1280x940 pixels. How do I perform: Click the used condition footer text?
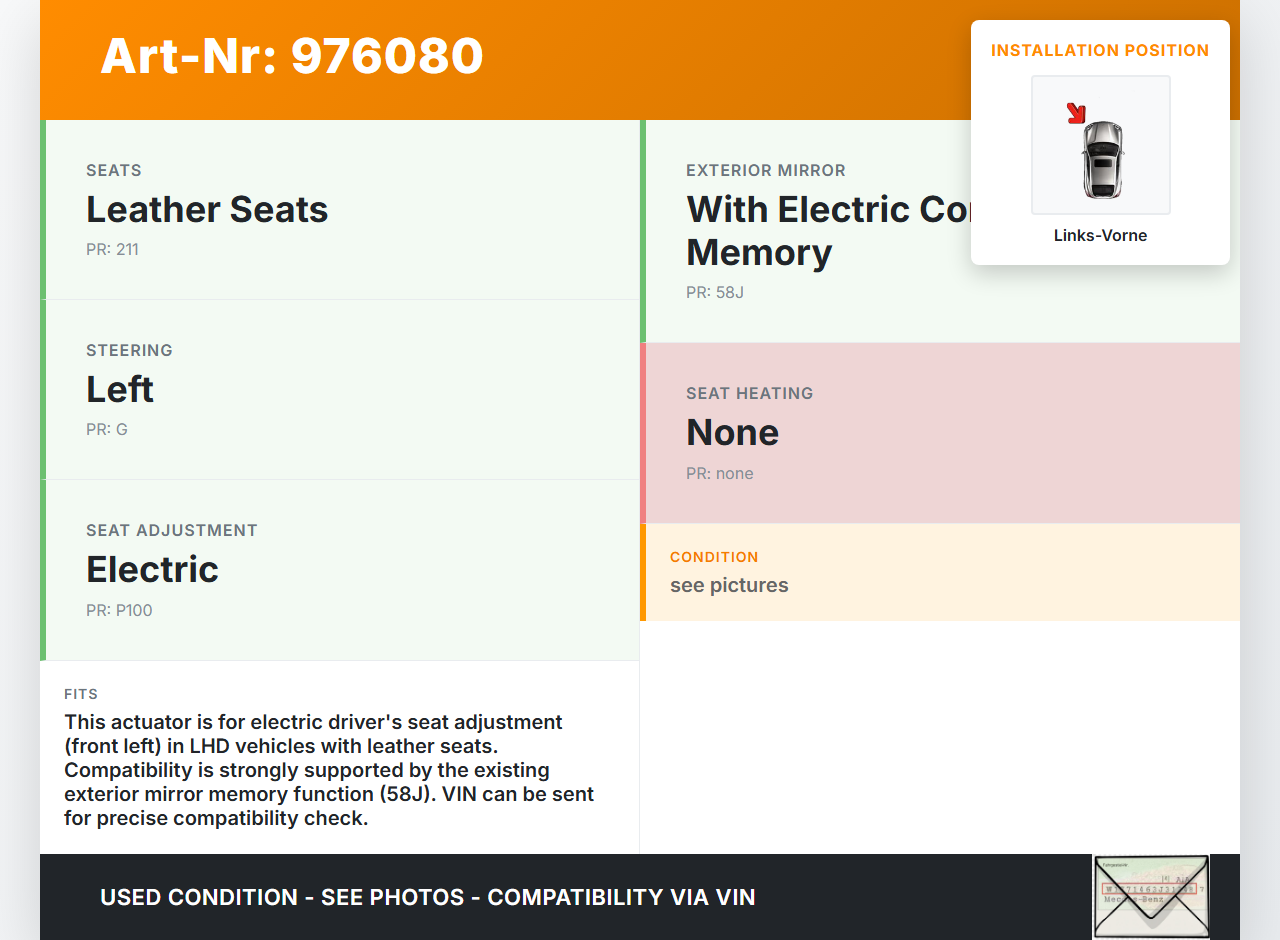point(427,897)
